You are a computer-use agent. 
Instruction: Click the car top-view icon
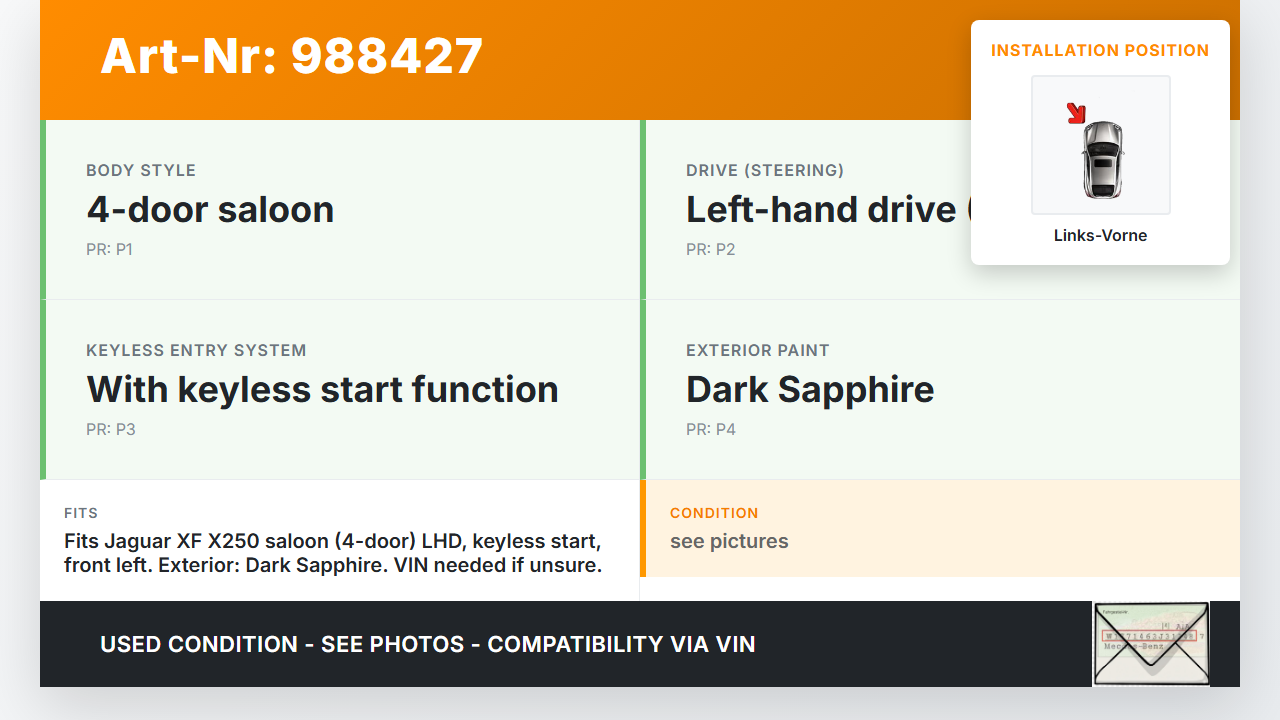[x=1103, y=159]
